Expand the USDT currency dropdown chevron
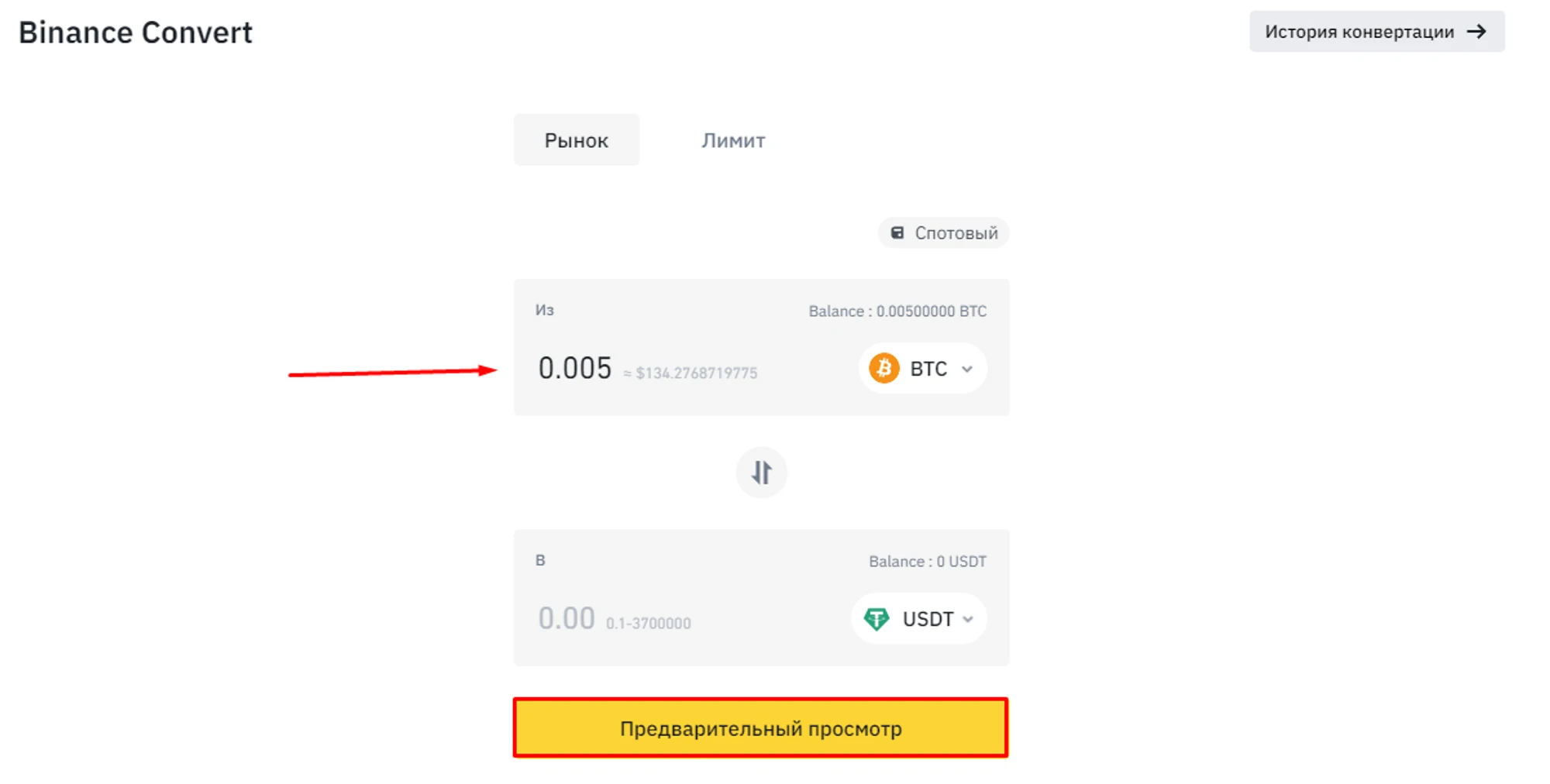Image resolution: width=1550 pixels, height=784 pixels. coord(968,620)
